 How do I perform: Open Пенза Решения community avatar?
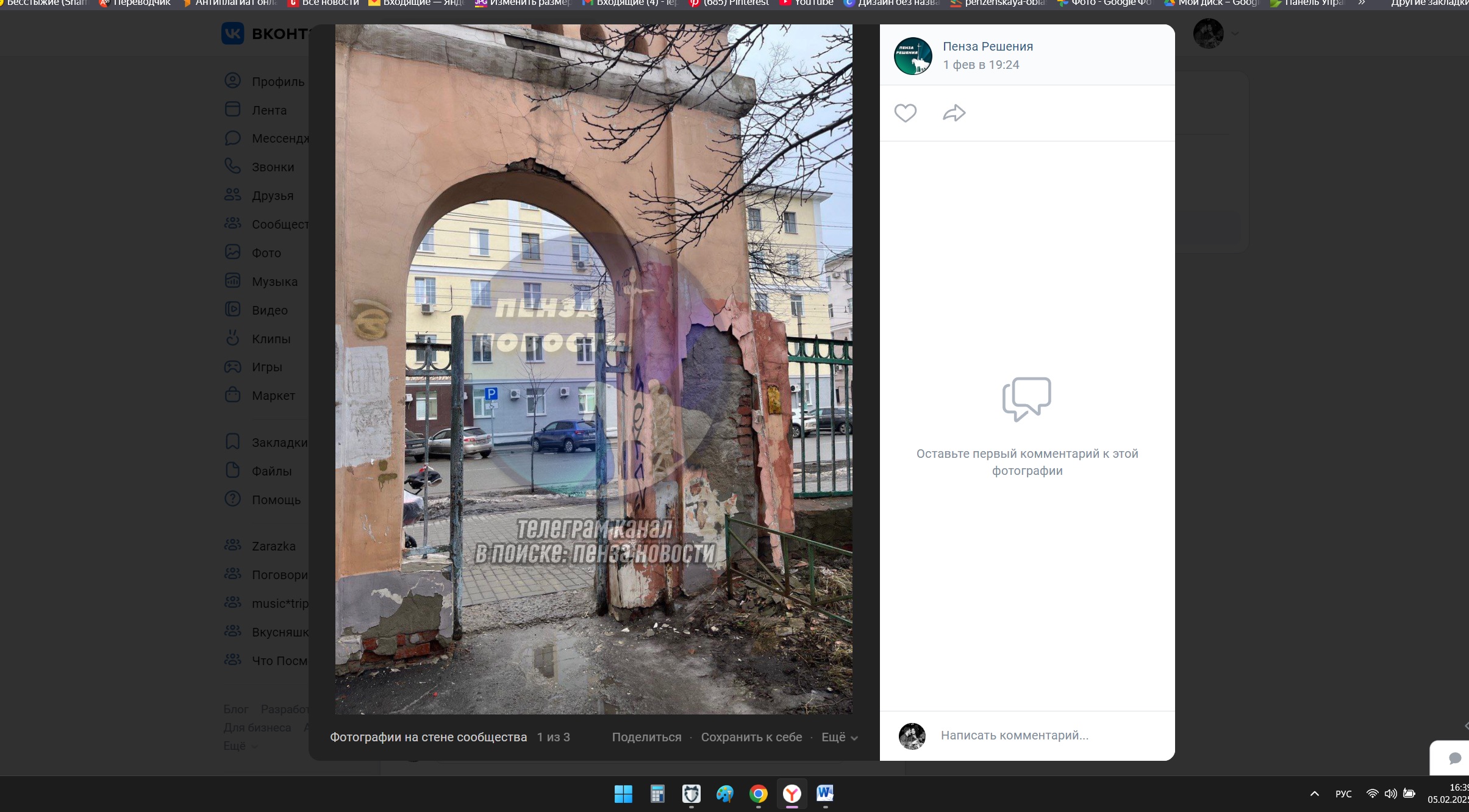tap(912, 56)
